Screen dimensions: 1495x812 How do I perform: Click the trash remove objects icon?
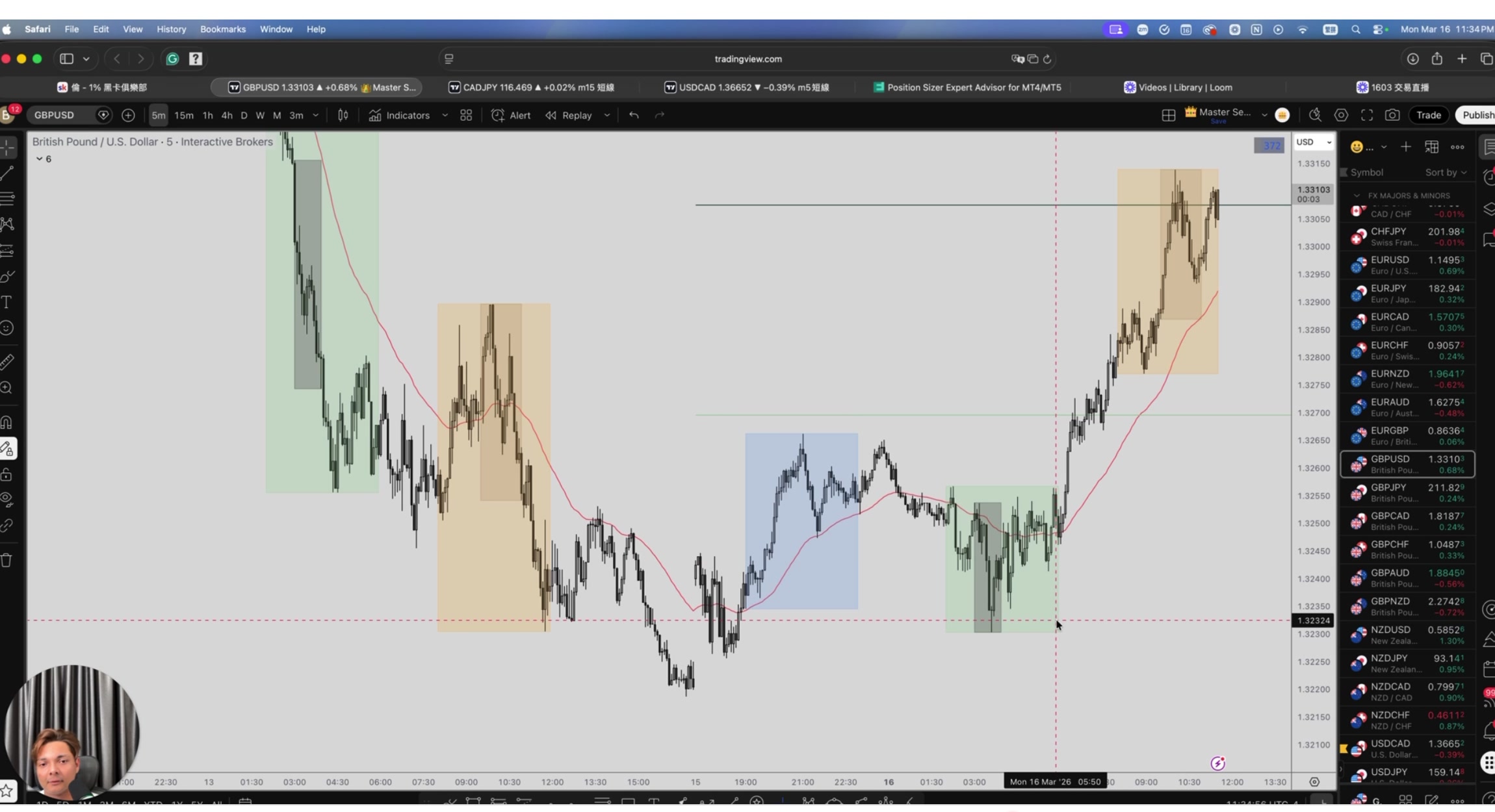(x=7, y=560)
